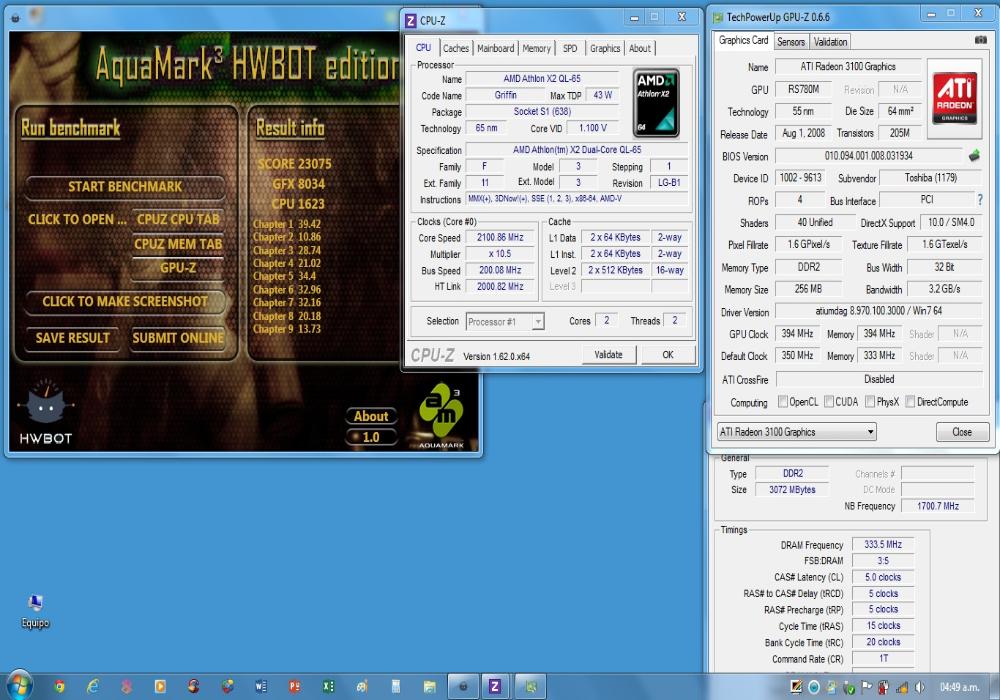
Task: Click START BENCHMARK in AquaMark
Action: (x=125, y=187)
